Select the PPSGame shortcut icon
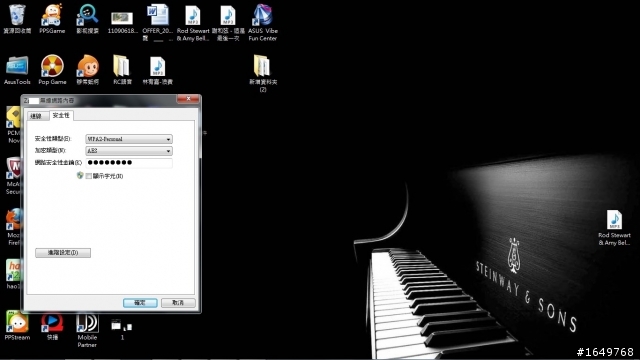Screen dimensions: 640x360 point(52,19)
